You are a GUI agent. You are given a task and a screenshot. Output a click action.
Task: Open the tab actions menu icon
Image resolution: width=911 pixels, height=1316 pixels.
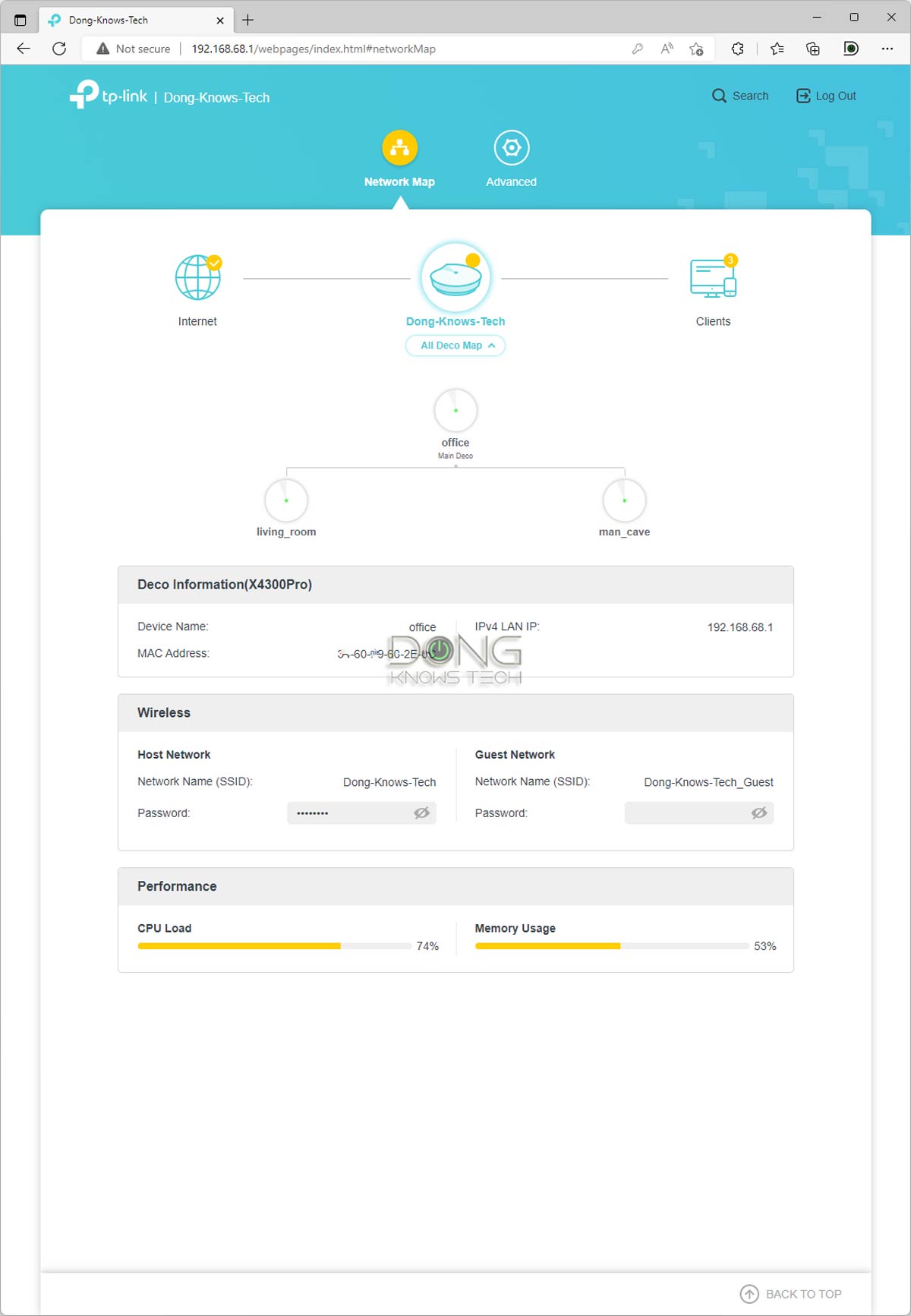tap(20, 20)
